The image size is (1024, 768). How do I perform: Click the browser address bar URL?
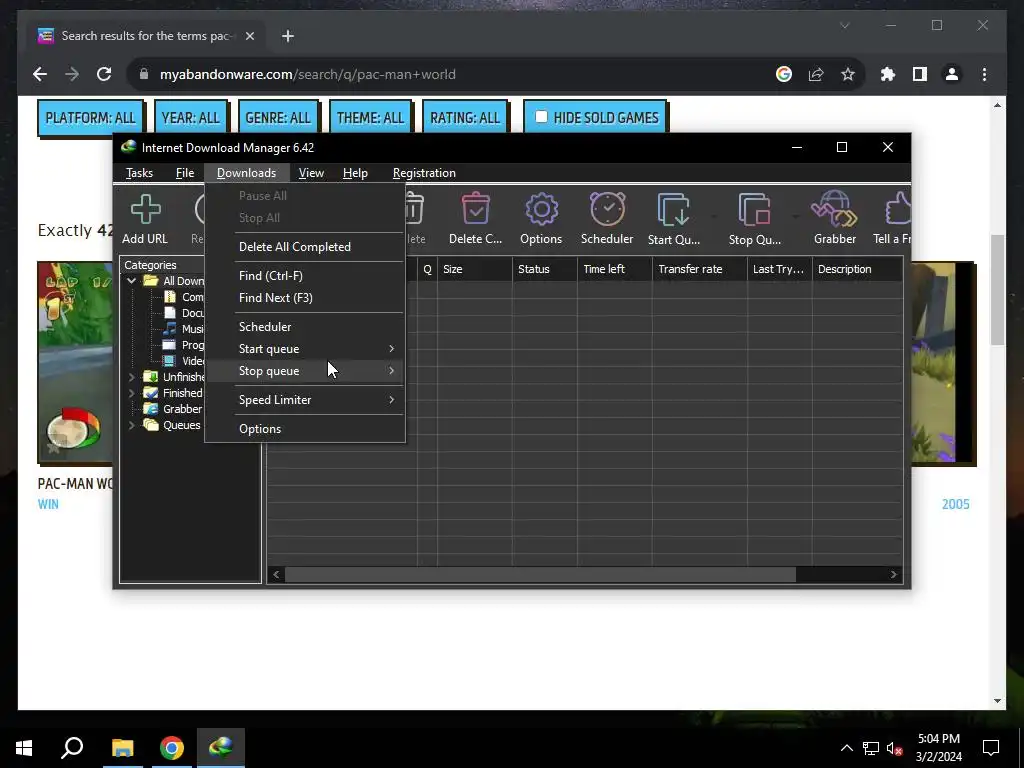tap(308, 74)
